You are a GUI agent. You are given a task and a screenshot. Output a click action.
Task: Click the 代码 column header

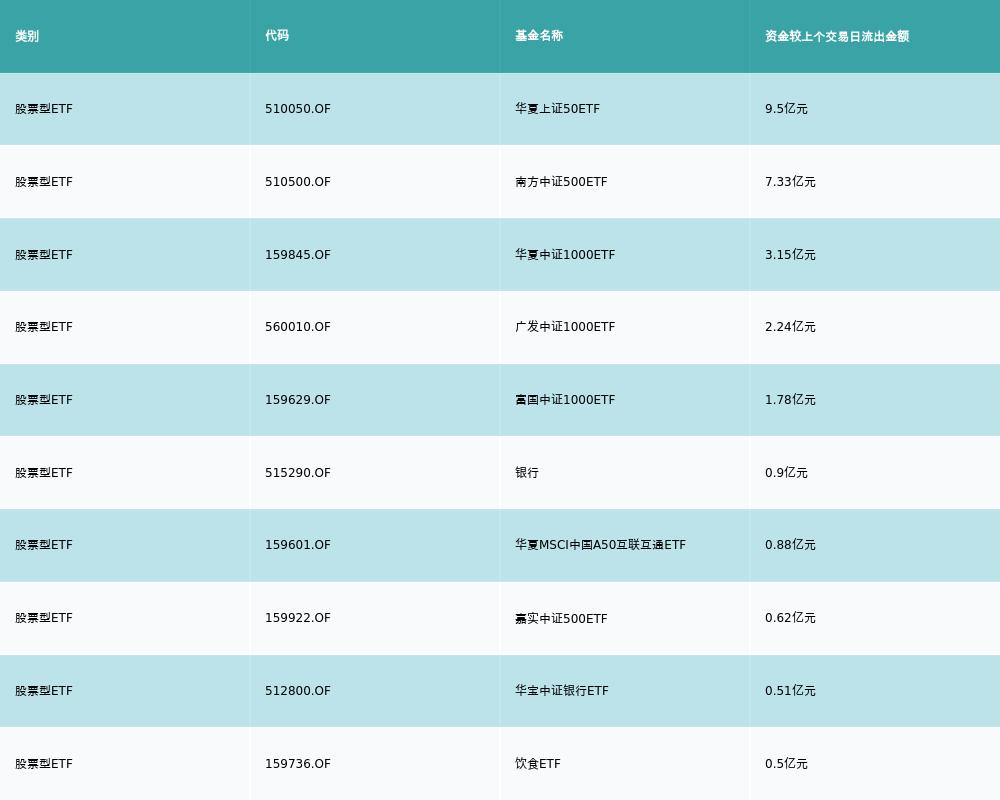coord(277,36)
